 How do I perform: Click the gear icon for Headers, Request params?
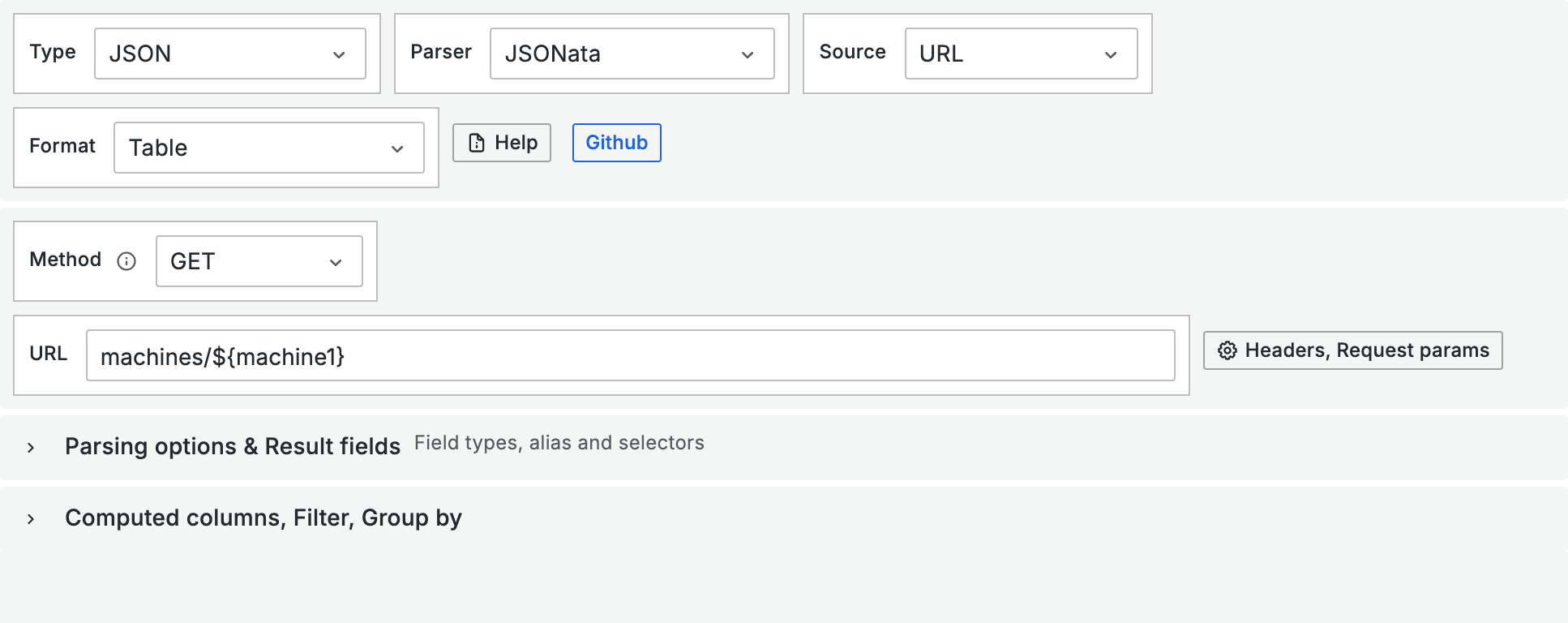(x=1227, y=350)
